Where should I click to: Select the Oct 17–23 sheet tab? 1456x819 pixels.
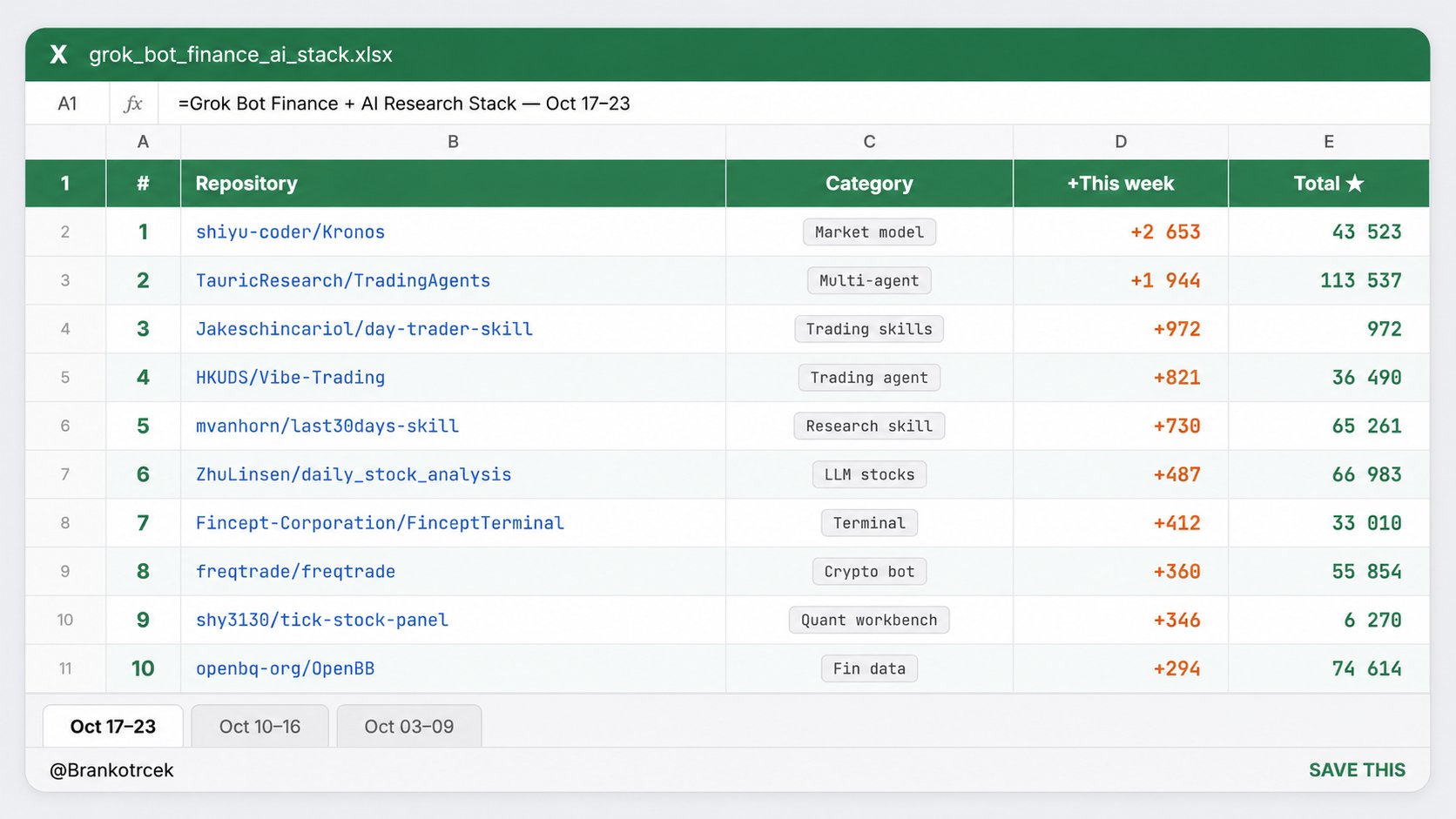pos(113,727)
